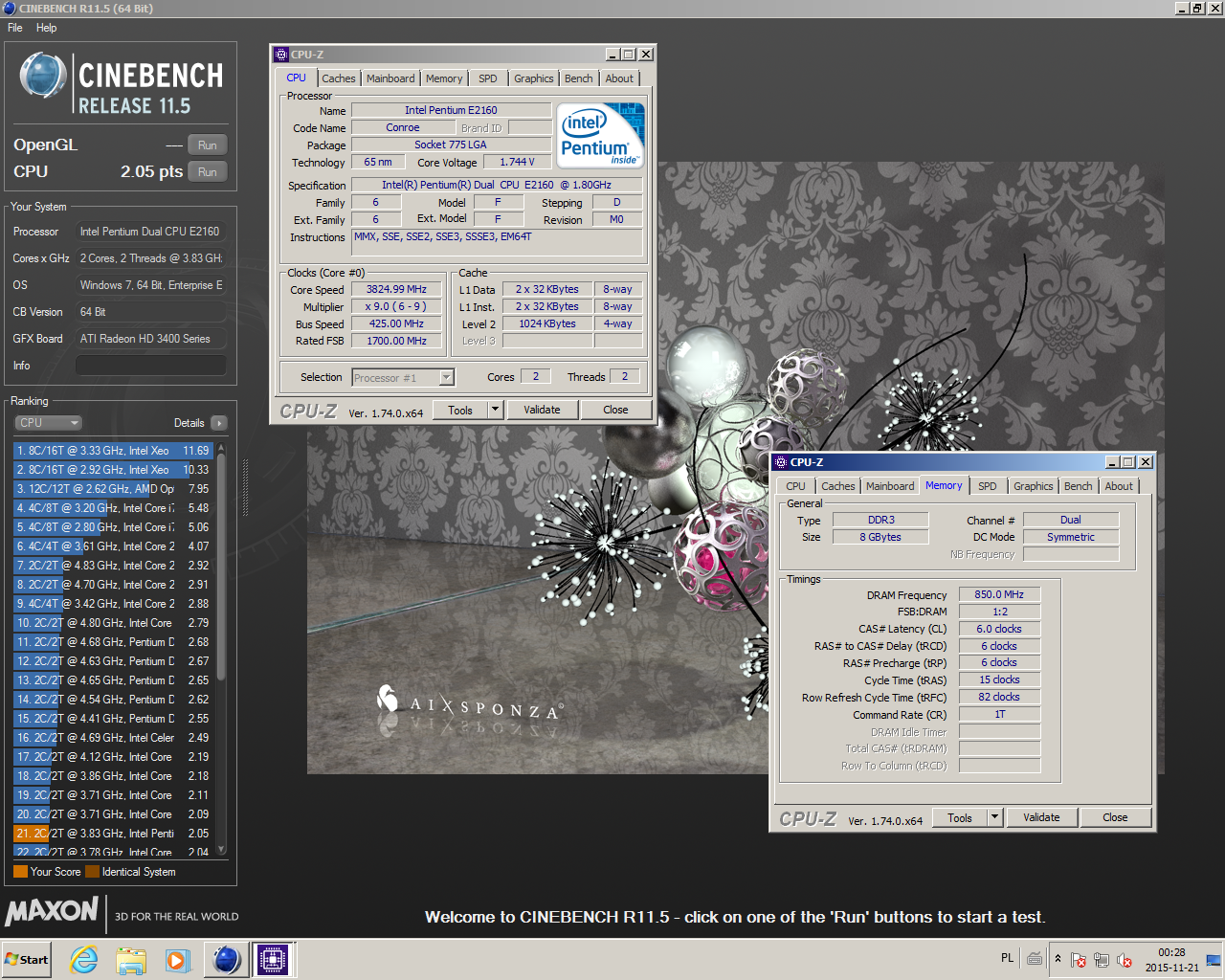The width and height of the screenshot is (1225, 980).
Task: Select highlighted ranking entry 21 scoring 2.05
Action: pos(113,834)
